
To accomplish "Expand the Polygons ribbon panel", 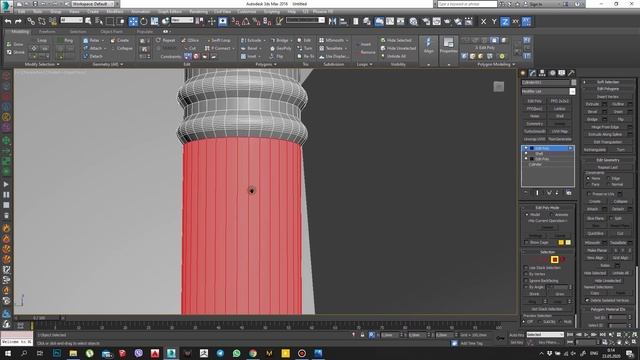I will (x=266, y=64).
